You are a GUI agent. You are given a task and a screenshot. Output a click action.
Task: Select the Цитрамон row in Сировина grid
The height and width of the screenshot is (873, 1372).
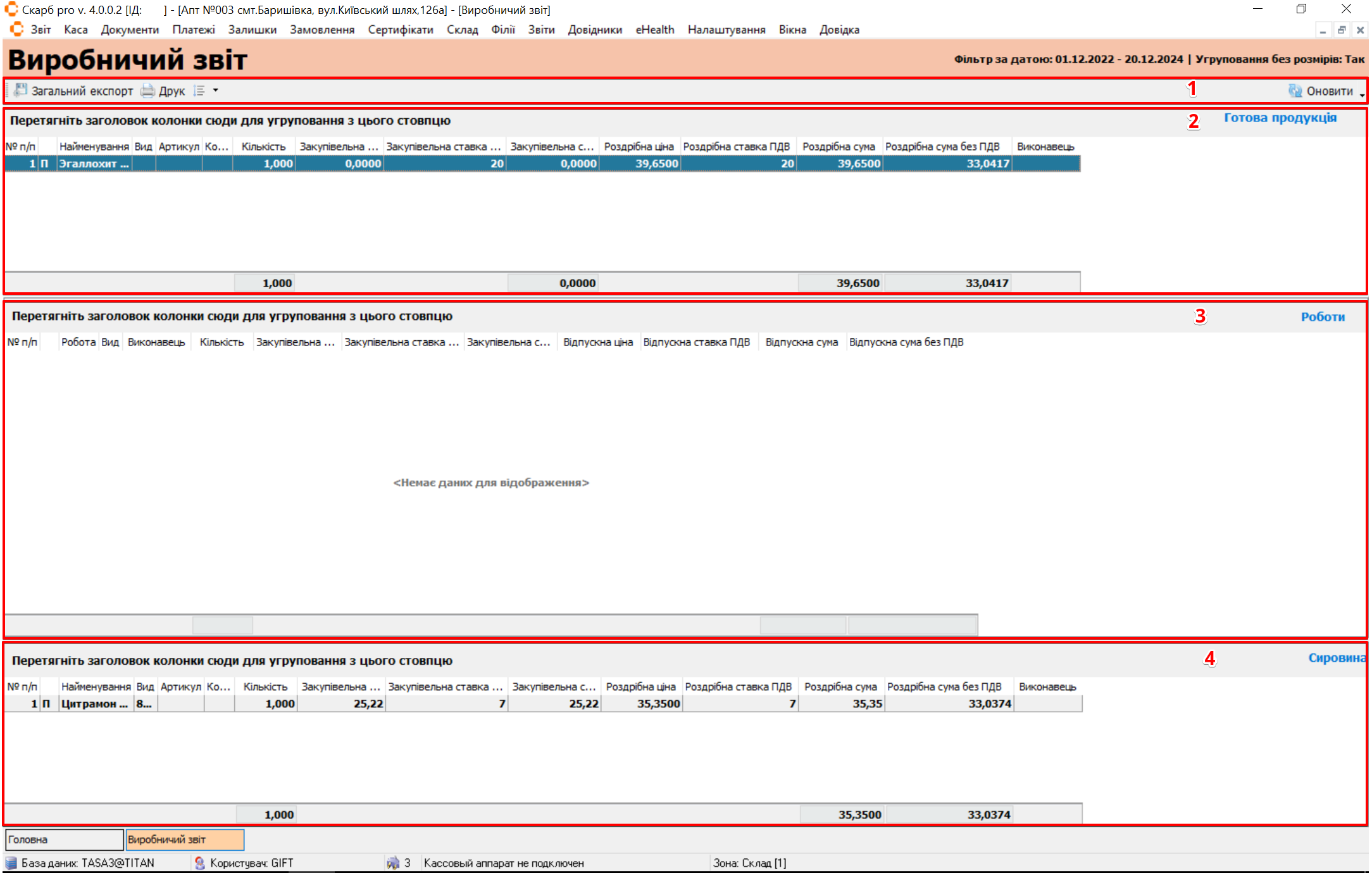94,703
